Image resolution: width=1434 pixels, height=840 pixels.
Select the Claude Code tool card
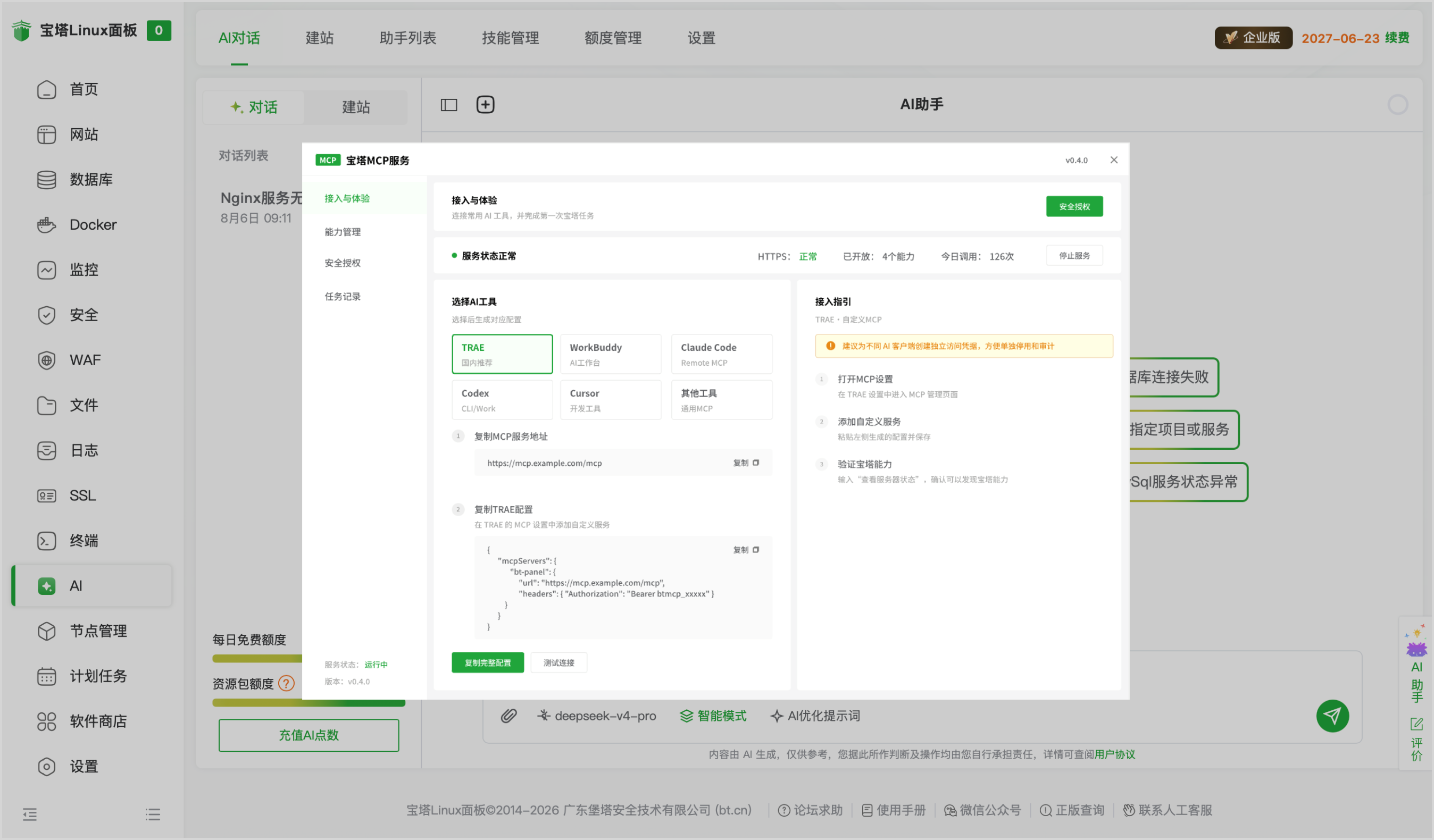[722, 354]
